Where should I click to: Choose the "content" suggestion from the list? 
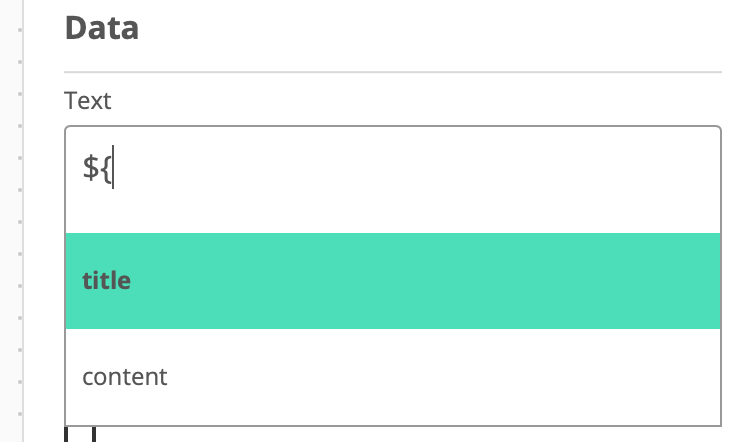coord(393,377)
